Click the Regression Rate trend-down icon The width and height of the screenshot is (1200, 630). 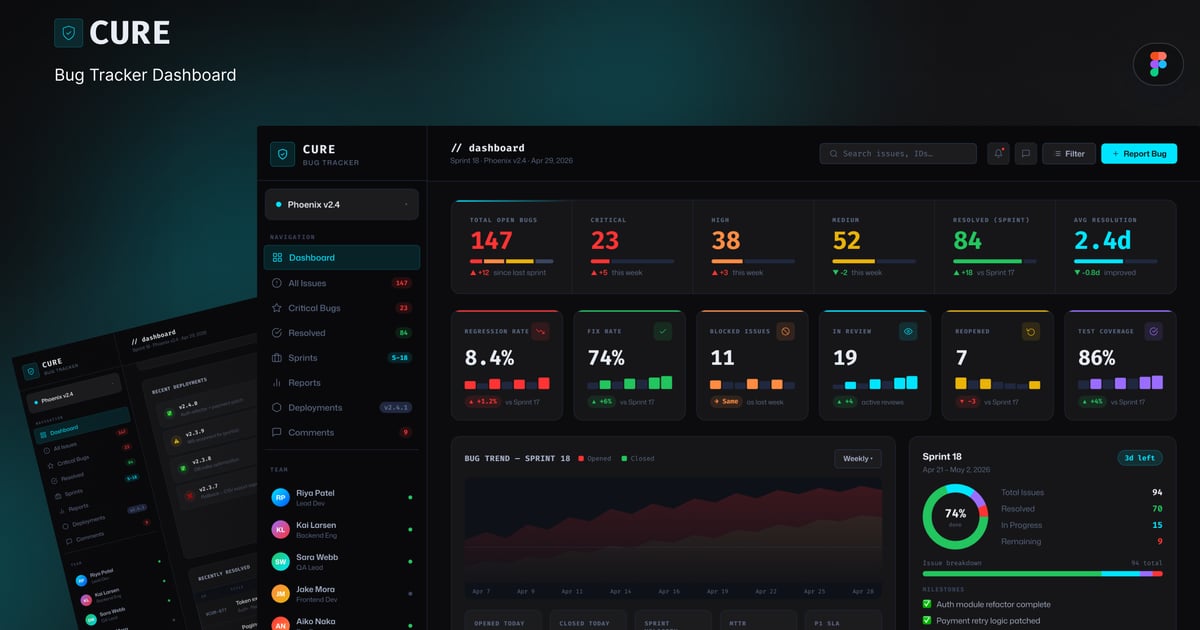(541, 331)
